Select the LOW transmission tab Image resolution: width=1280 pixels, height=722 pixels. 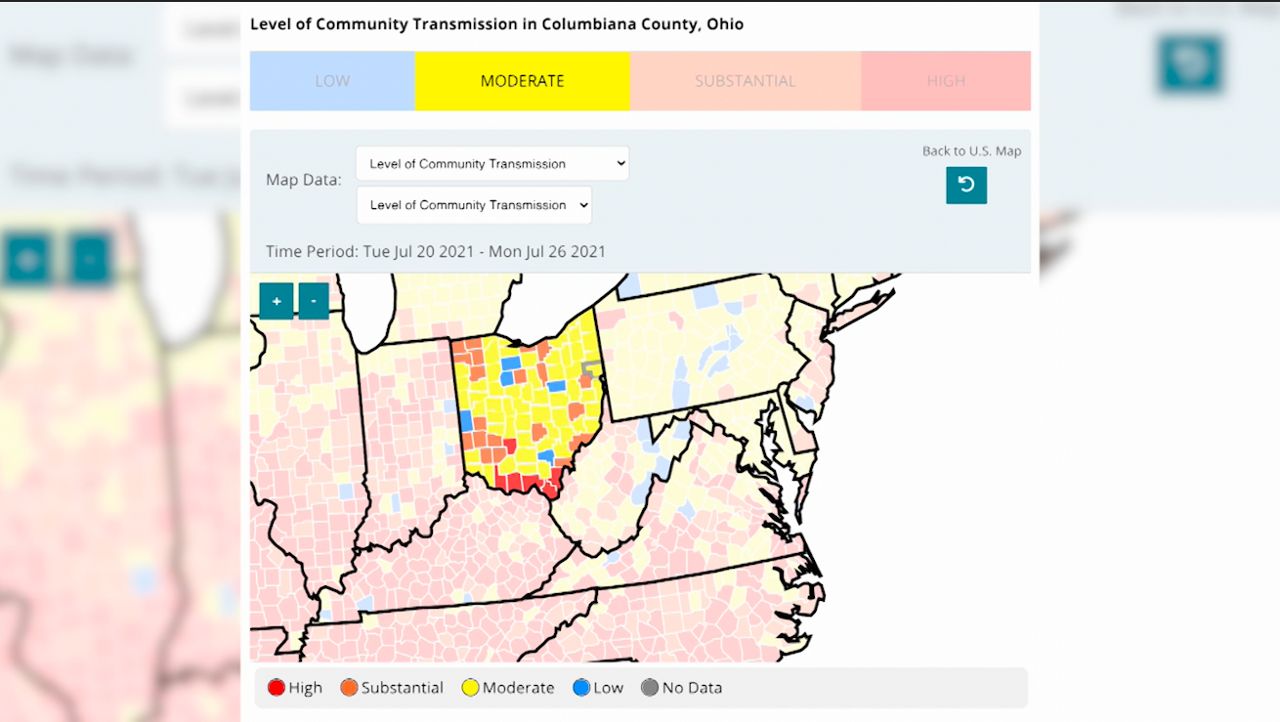[x=332, y=81]
